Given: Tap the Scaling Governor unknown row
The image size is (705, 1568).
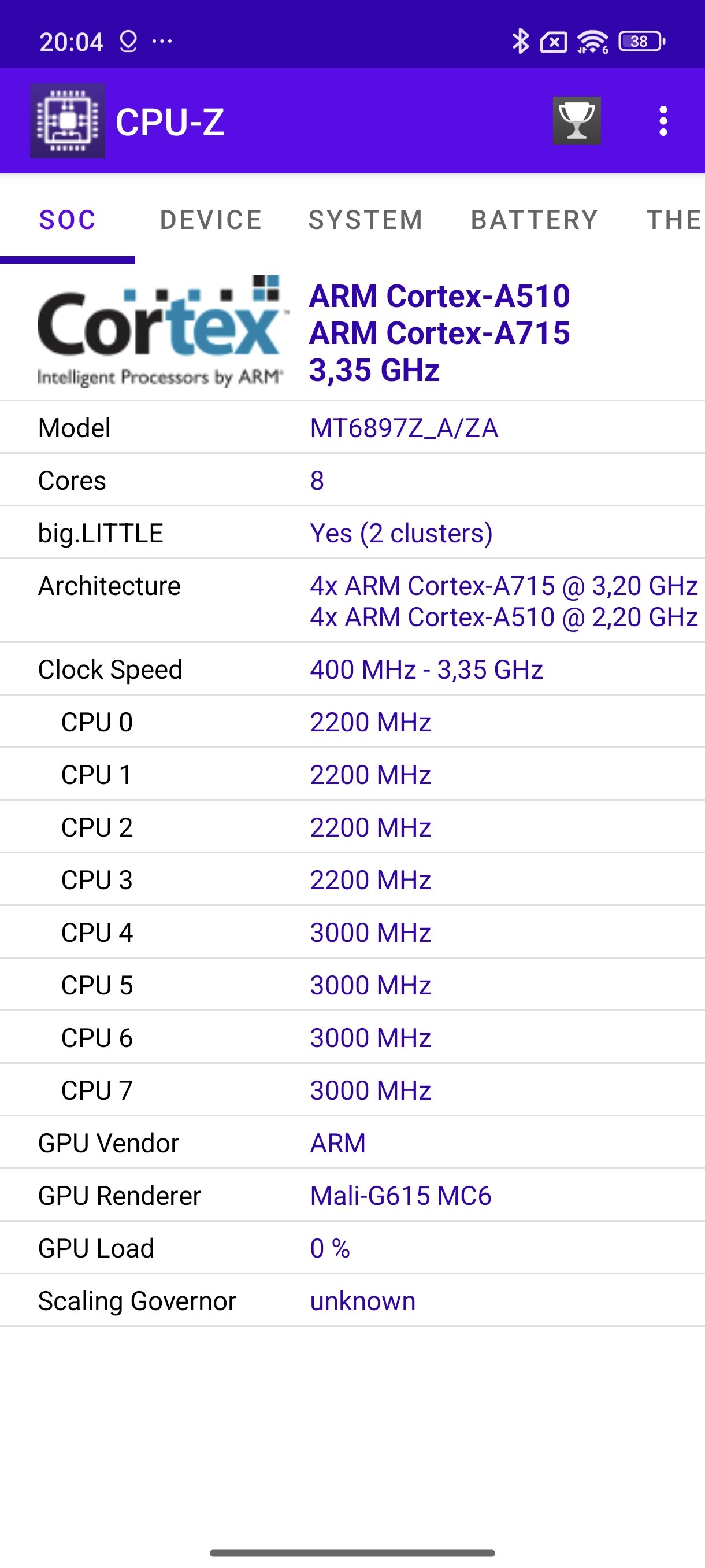Looking at the screenshot, I should (x=352, y=1300).
